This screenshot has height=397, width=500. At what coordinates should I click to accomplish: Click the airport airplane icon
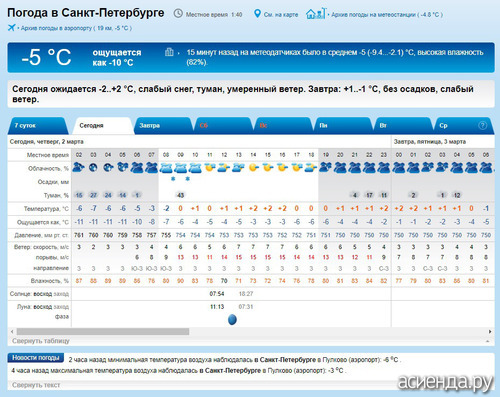point(12,27)
